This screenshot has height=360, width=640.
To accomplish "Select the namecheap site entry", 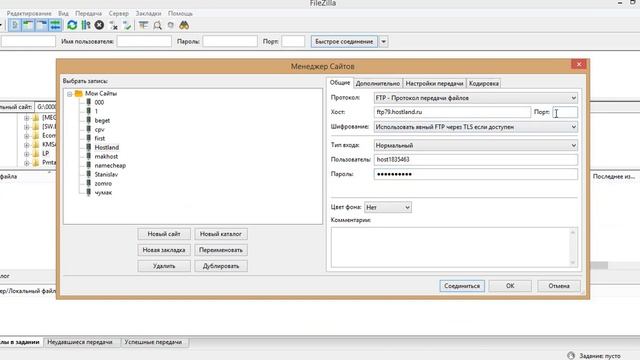I will 110,165.
